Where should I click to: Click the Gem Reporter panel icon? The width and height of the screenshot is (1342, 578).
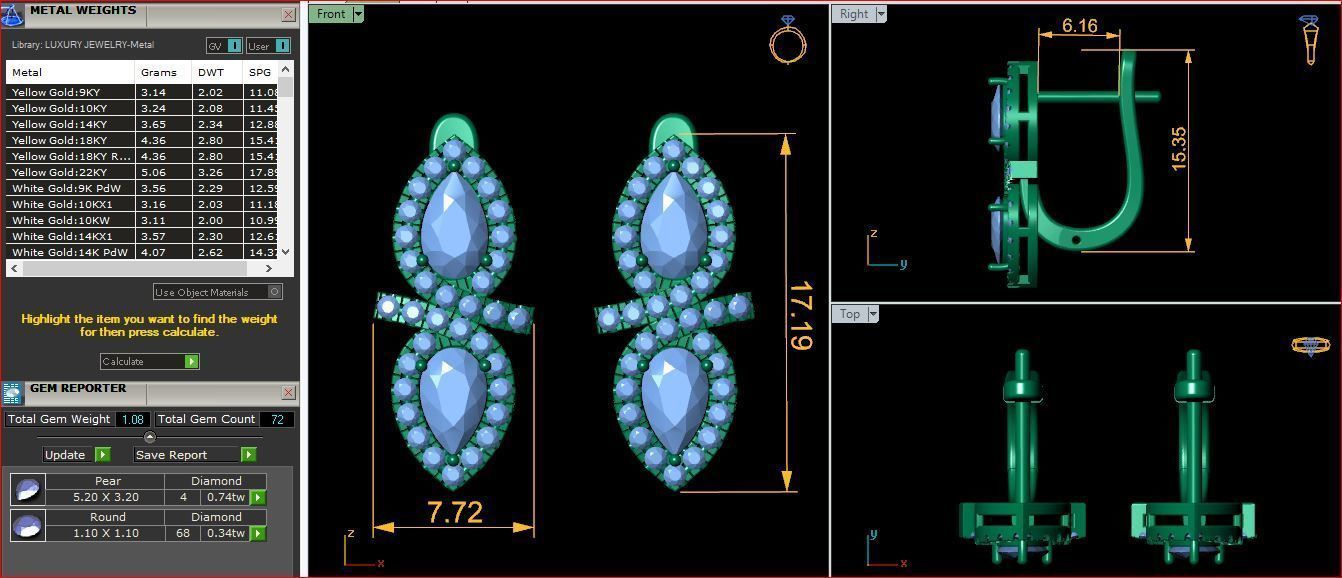tap(12, 392)
